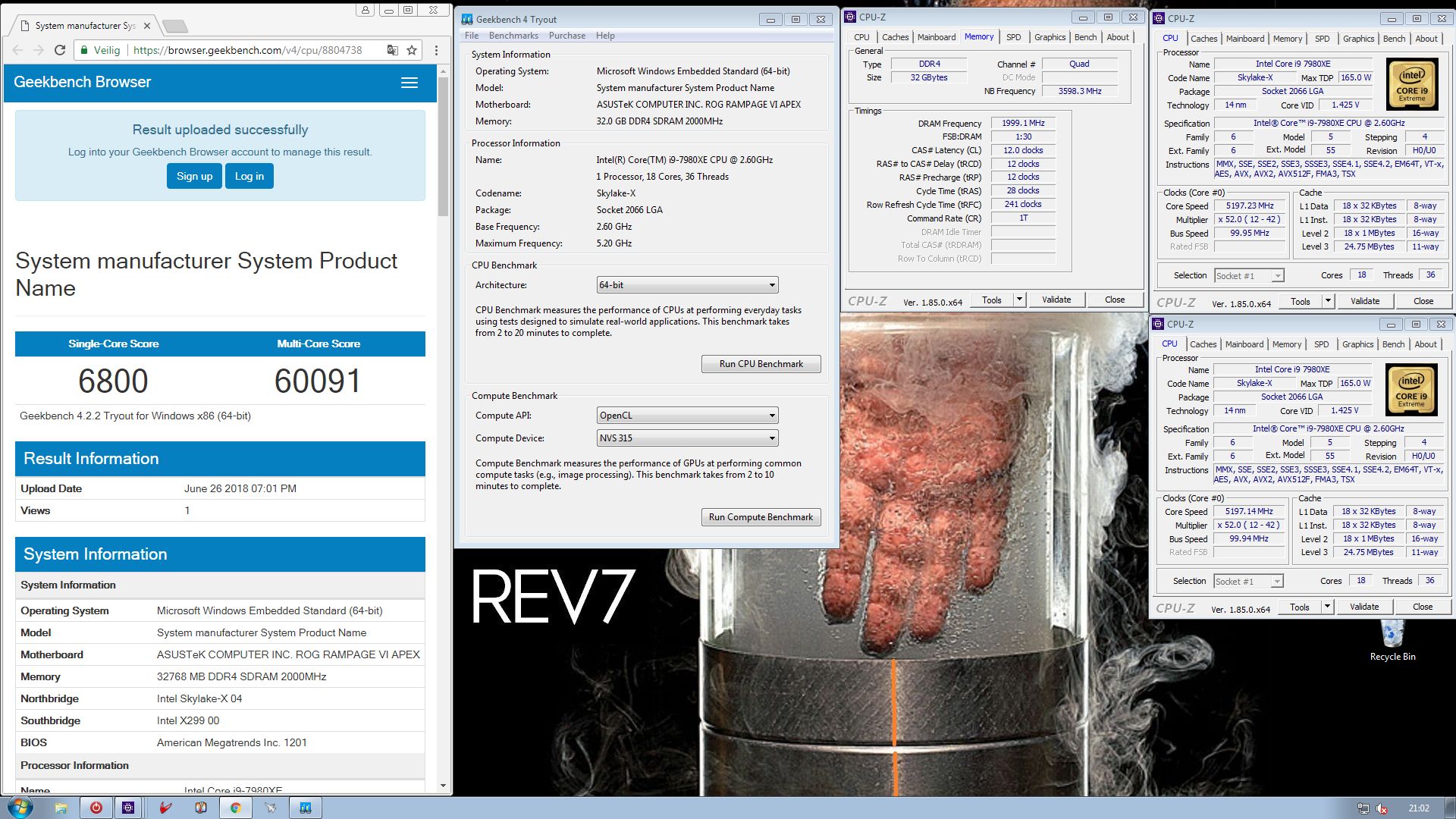Click the 6800 single-core score
This screenshot has height=819, width=1456.
[113, 381]
